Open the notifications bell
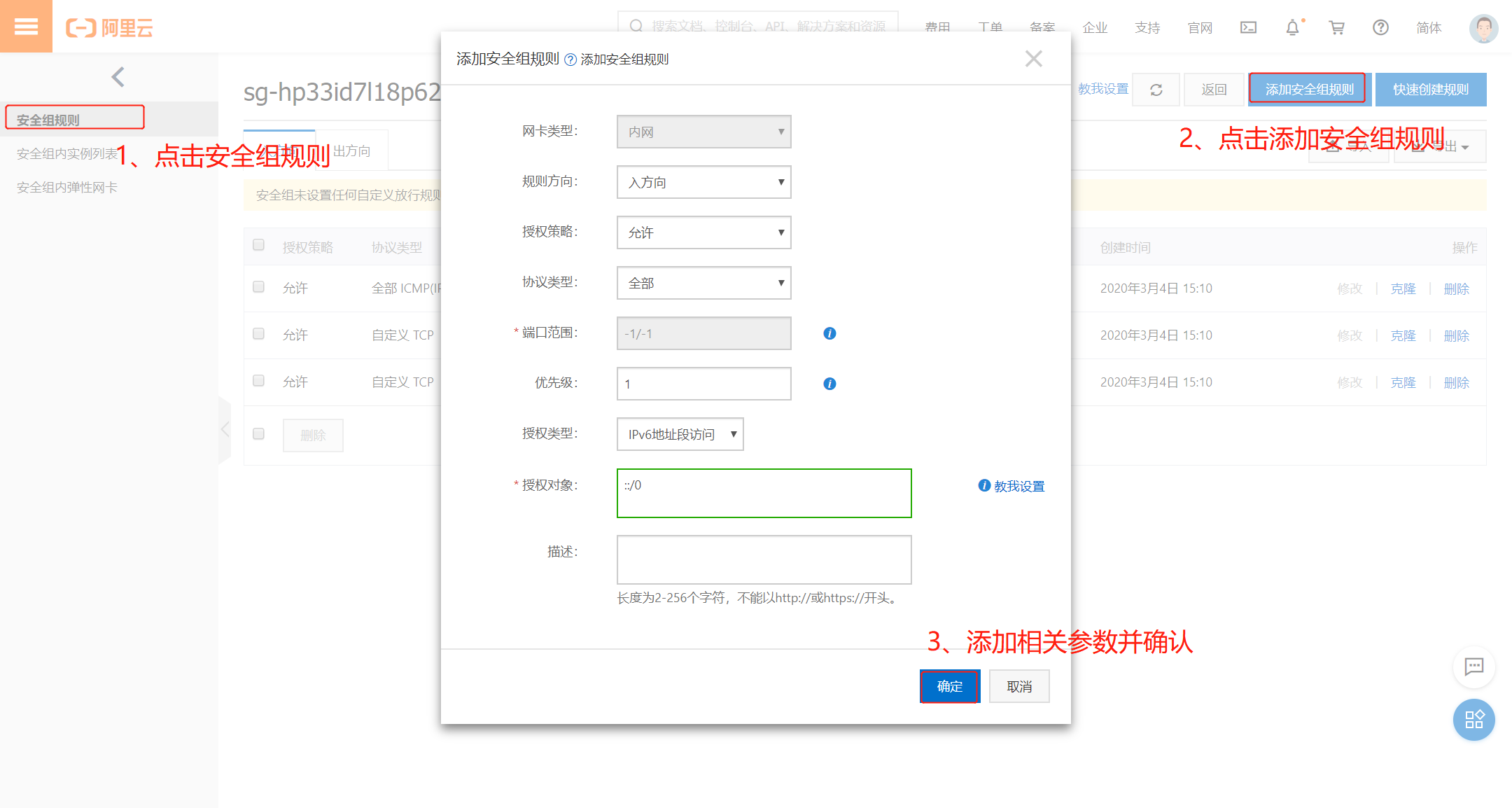1512x808 pixels. pyautogui.click(x=1292, y=28)
